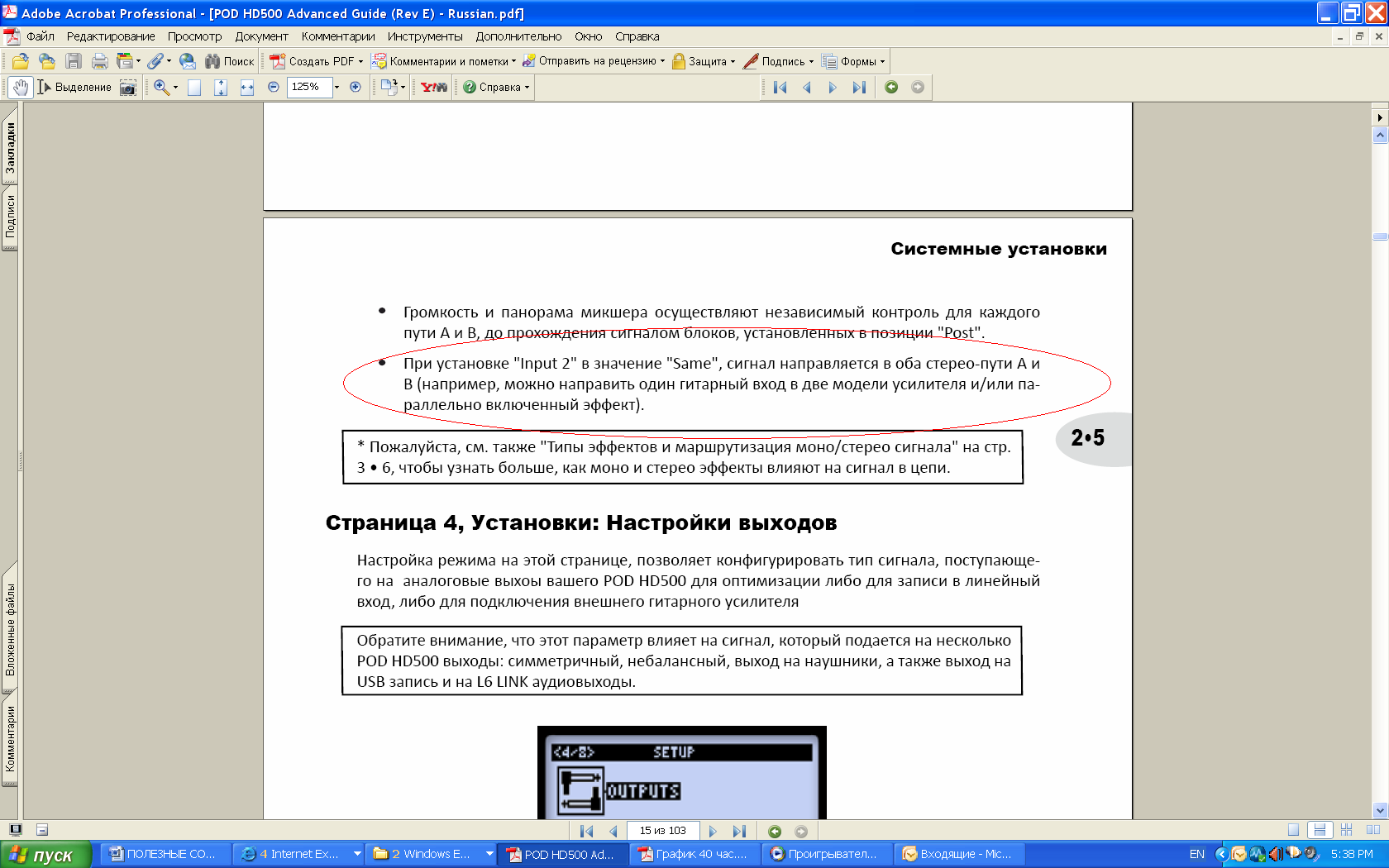
Task: Click the zoom percentage field showing 125%
Action: 309,87
